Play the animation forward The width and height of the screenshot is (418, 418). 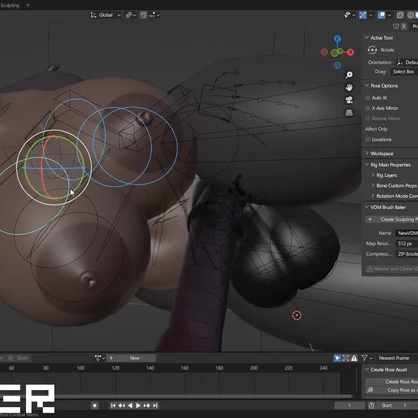[x=138, y=405]
